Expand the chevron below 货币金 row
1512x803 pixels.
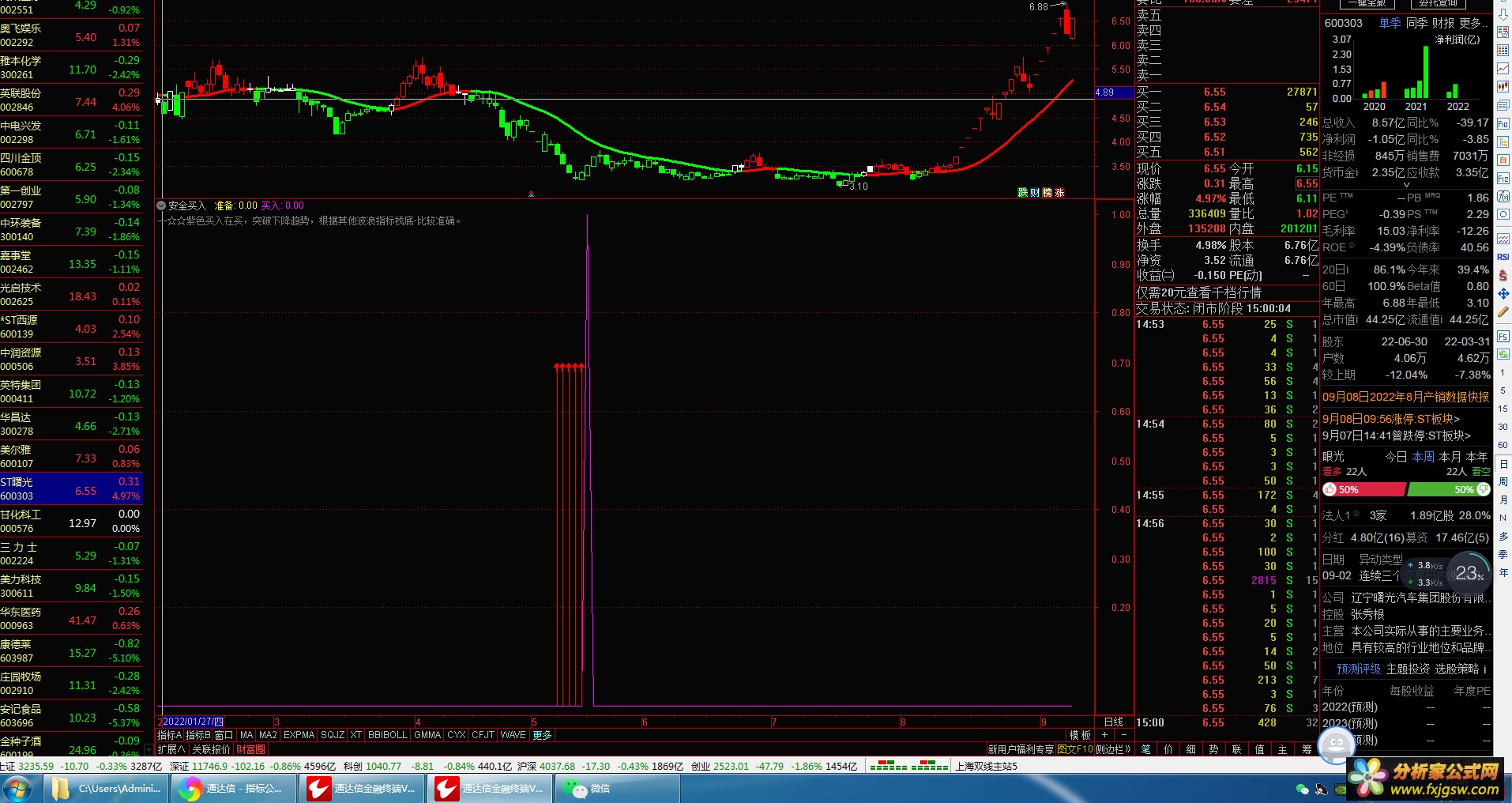[x=1406, y=185]
